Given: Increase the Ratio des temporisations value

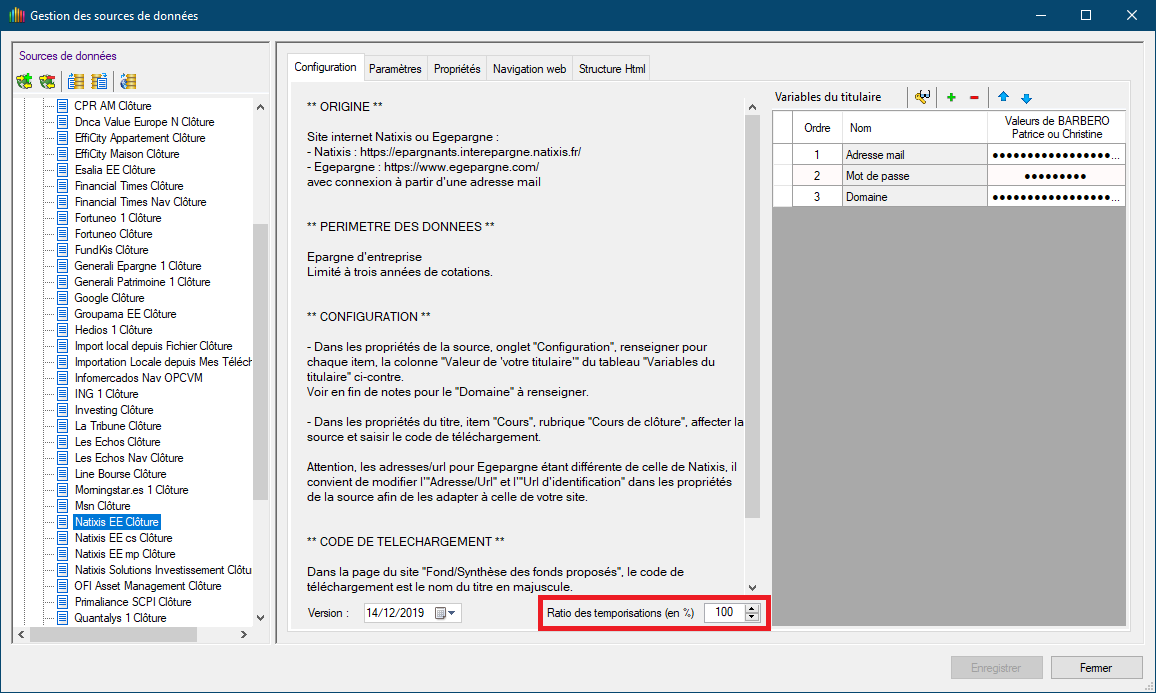Looking at the screenshot, I should click(x=752, y=608).
